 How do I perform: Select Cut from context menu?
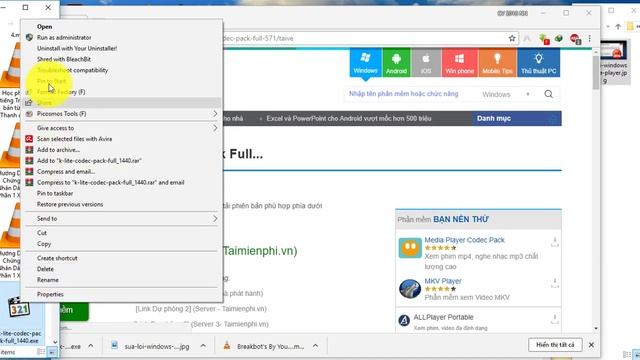(42, 233)
